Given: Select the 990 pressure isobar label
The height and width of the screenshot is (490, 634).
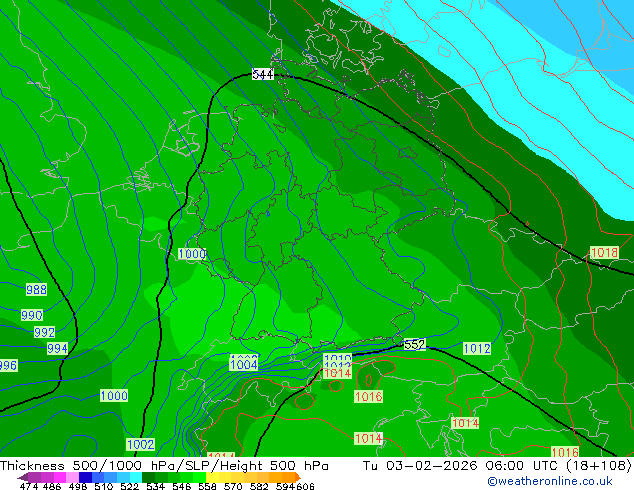Looking at the screenshot, I should tap(32, 315).
